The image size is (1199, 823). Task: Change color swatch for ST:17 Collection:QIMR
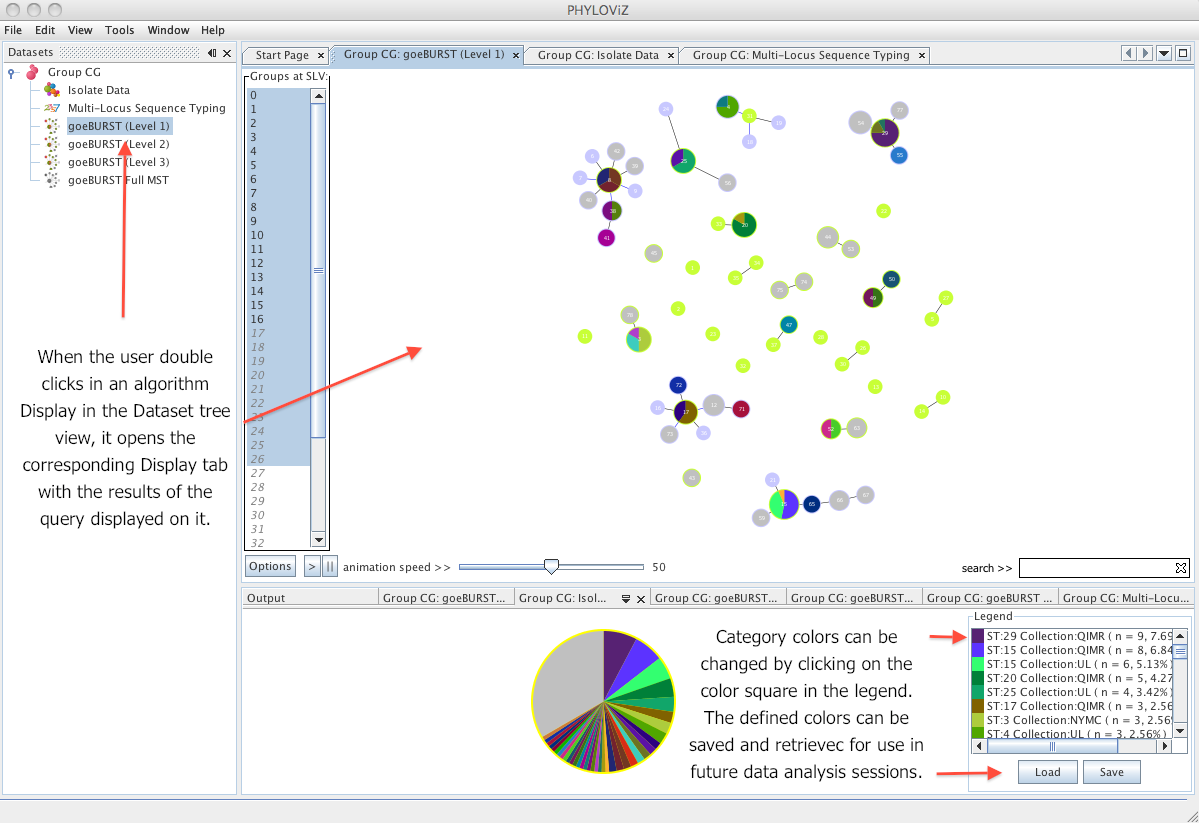click(978, 706)
